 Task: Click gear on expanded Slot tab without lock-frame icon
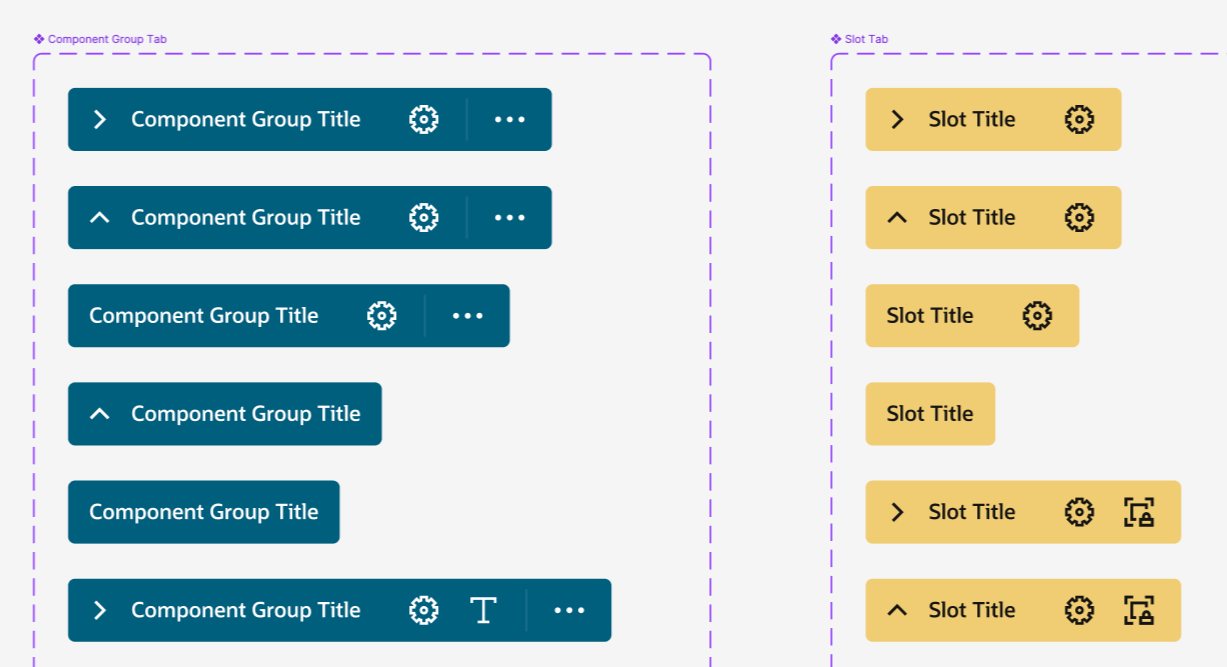click(1079, 217)
